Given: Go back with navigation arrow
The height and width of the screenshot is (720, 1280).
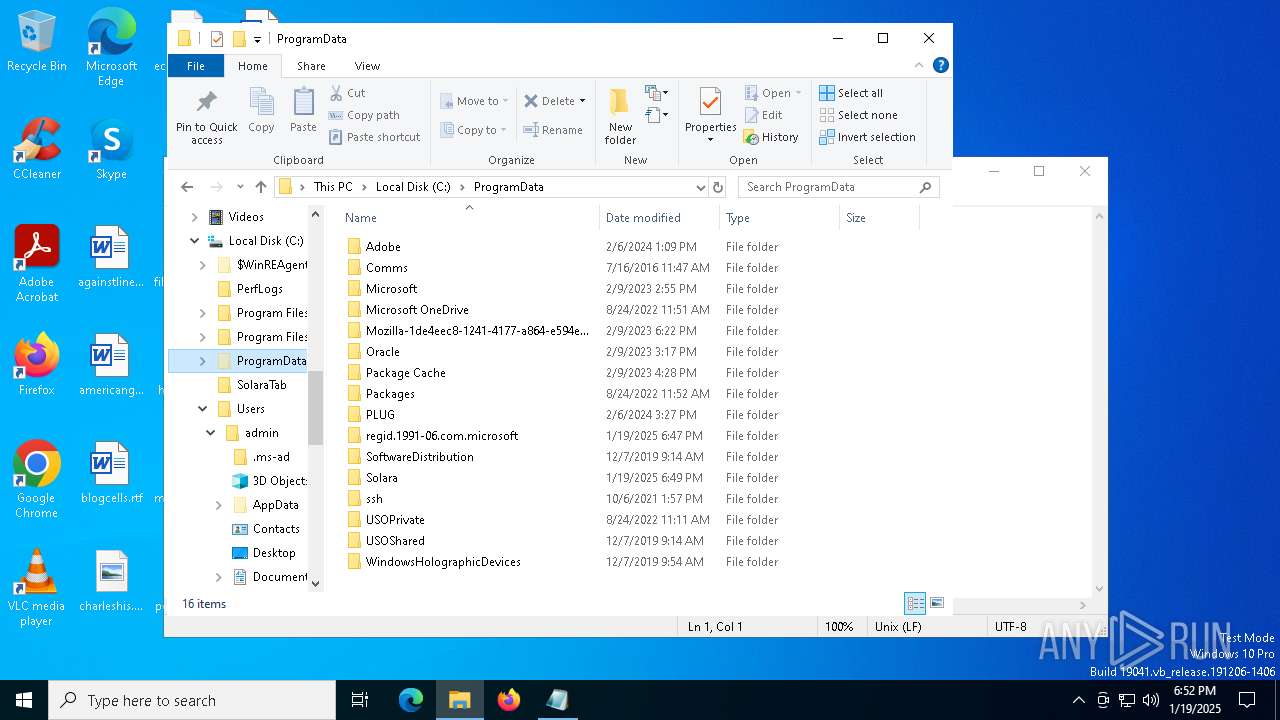Looking at the screenshot, I should (187, 187).
